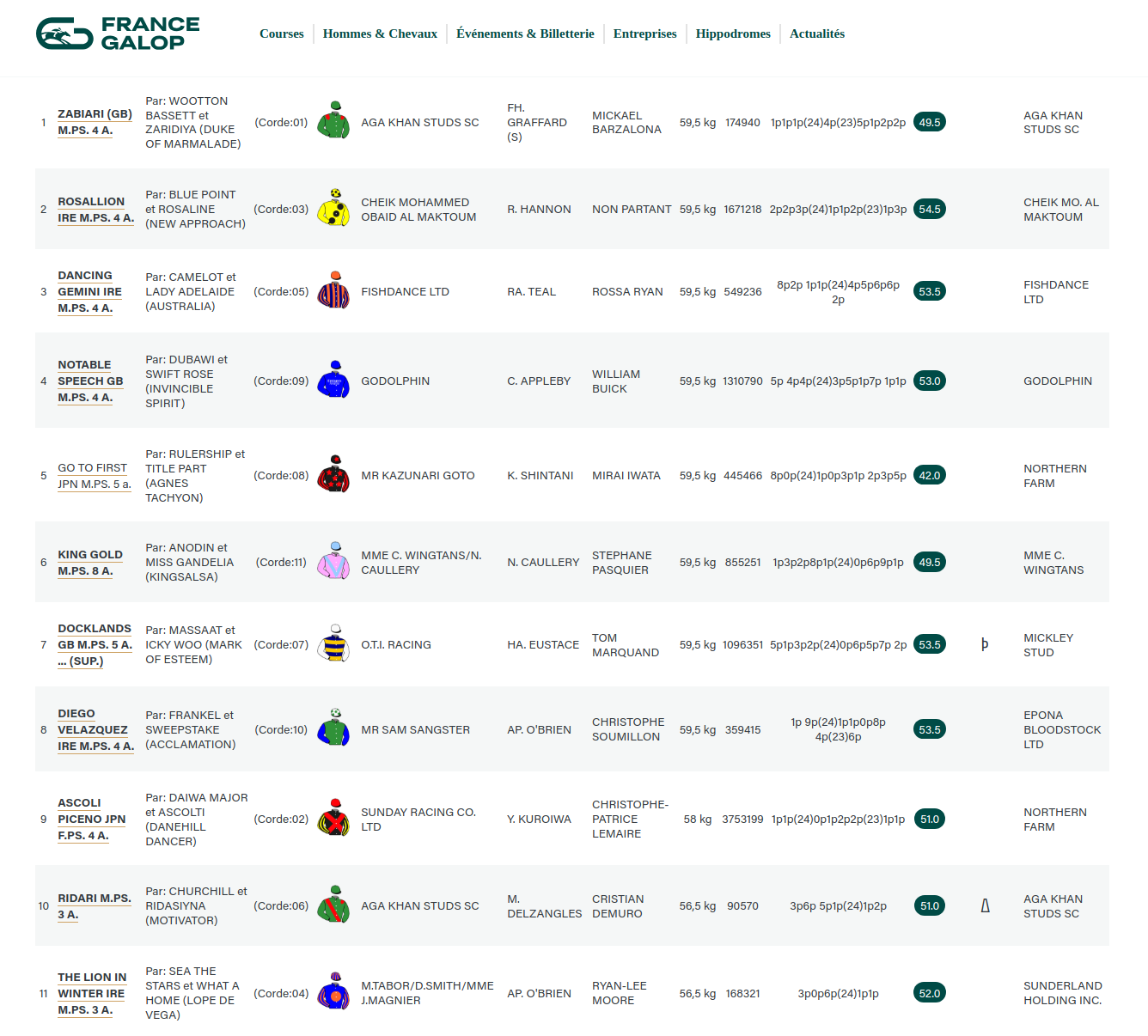Viewport: 1148px width, 1036px height.
Task: Open the Entreprises menu
Action: pyautogui.click(x=645, y=34)
